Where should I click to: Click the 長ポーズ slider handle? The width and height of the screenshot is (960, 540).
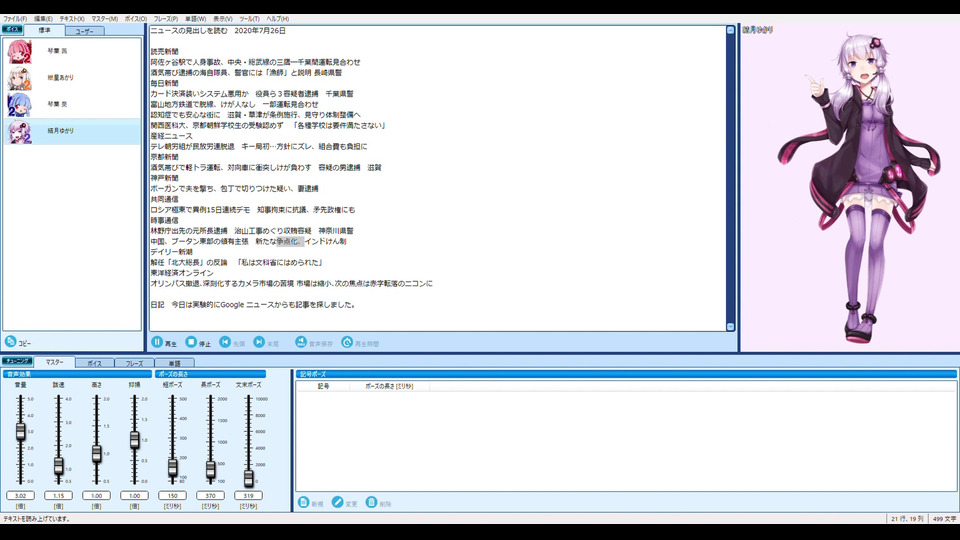tap(210, 469)
